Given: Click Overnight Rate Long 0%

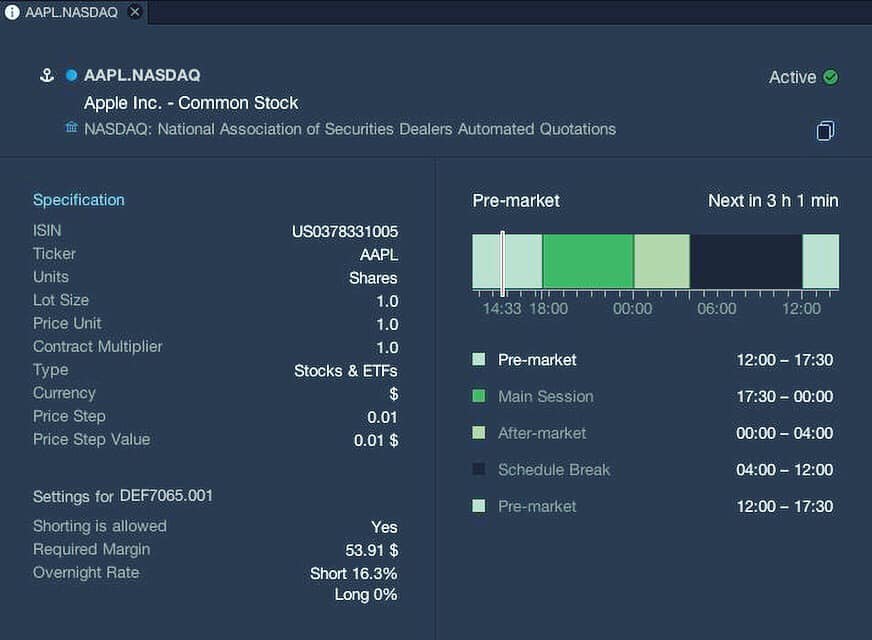Looking at the screenshot, I should [x=366, y=594].
